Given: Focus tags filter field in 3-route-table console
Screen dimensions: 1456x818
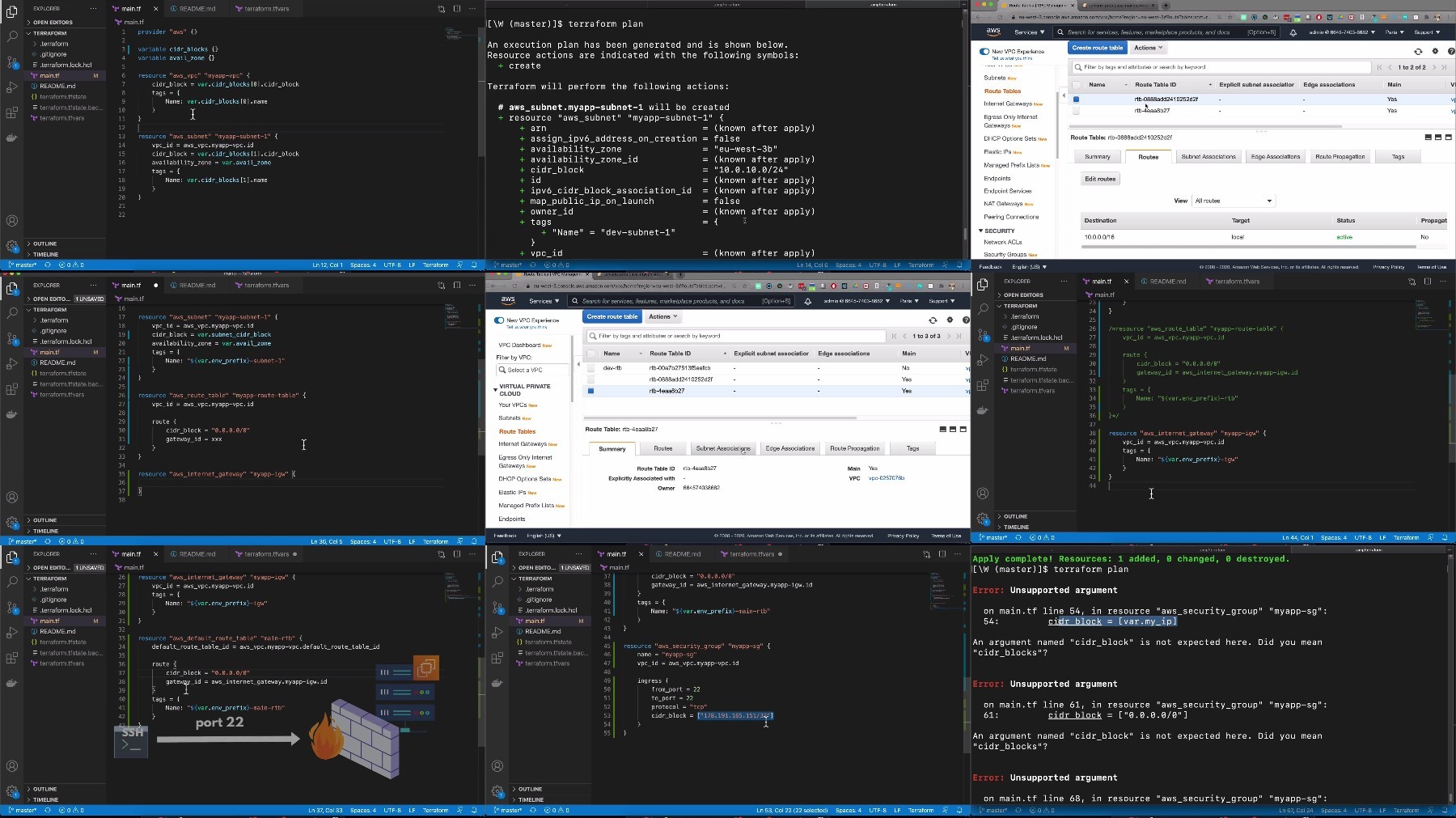Looking at the screenshot, I should click(735, 336).
